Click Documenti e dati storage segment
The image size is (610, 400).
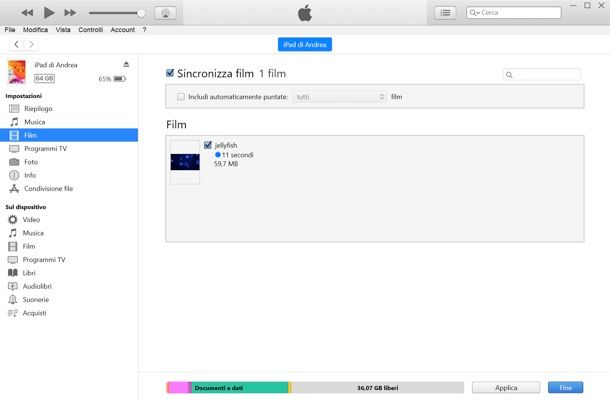click(240, 388)
